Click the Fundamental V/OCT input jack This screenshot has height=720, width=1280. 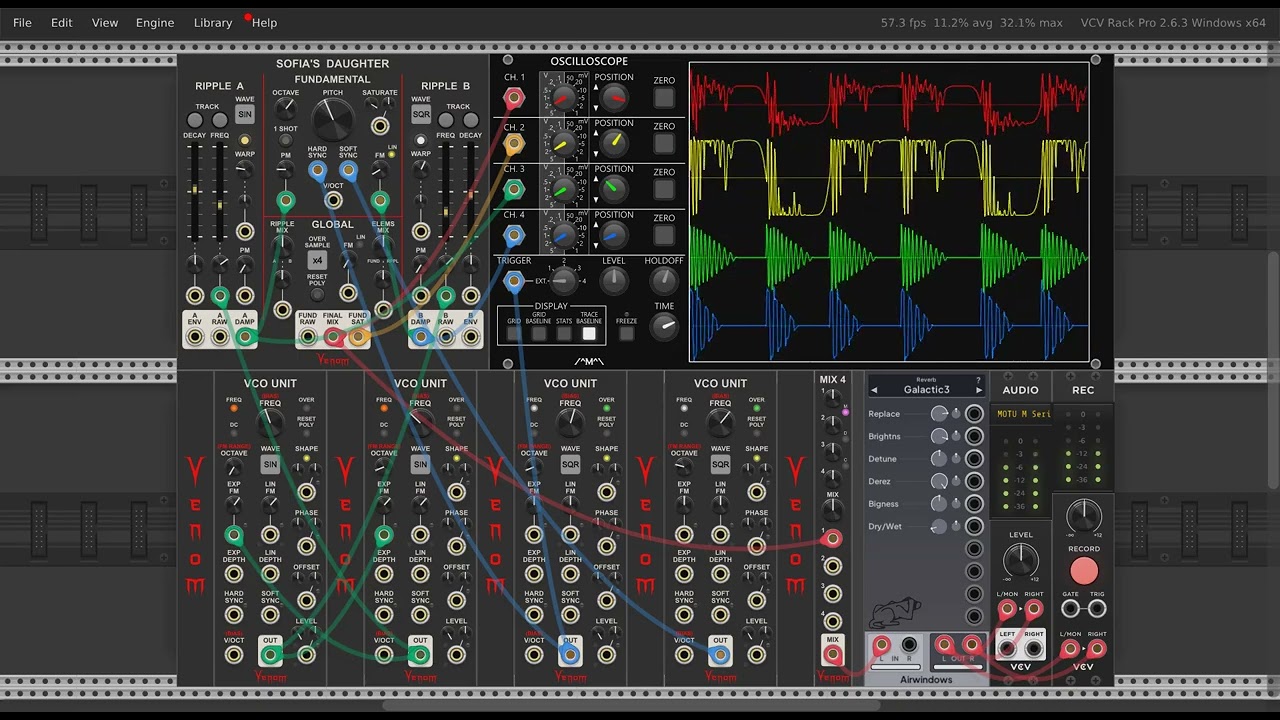coord(333,201)
